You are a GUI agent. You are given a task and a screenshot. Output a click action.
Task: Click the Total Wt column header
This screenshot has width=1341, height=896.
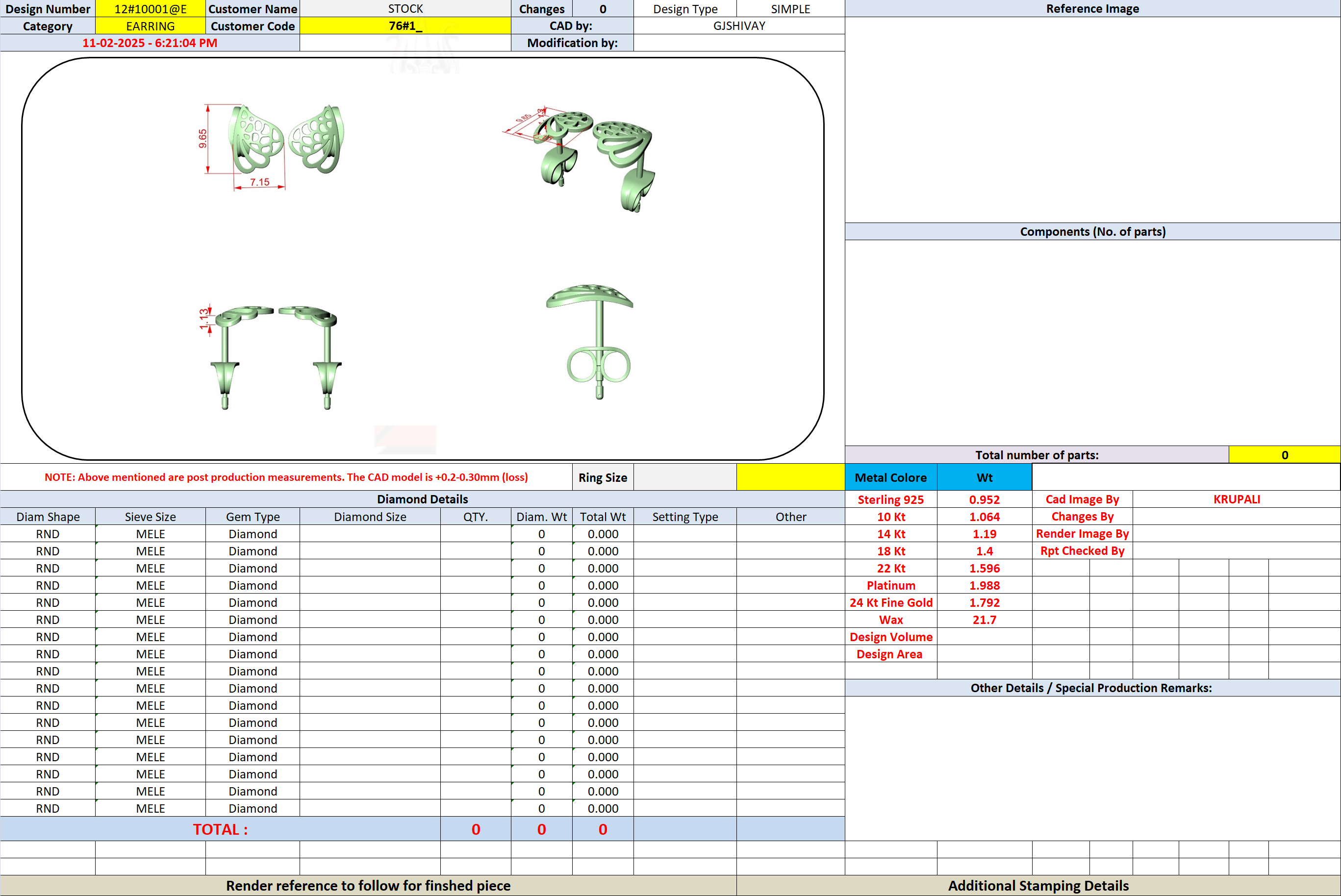tap(603, 517)
